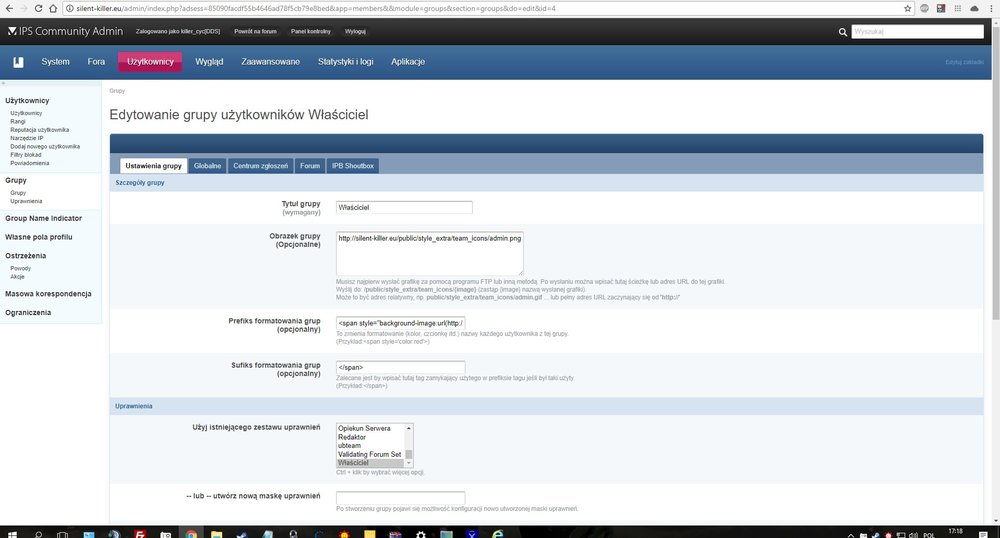This screenshot has width=1000, height=538.
Task: Click the dashboard icon left of System
Action: [18, 62]
